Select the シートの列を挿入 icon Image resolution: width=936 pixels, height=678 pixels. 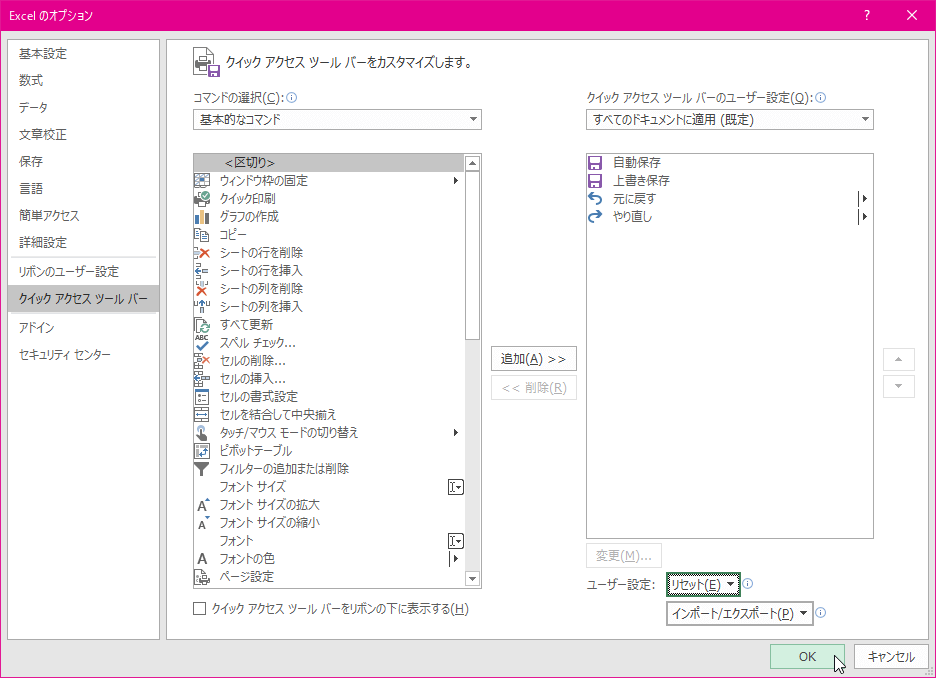click(202, 306)
